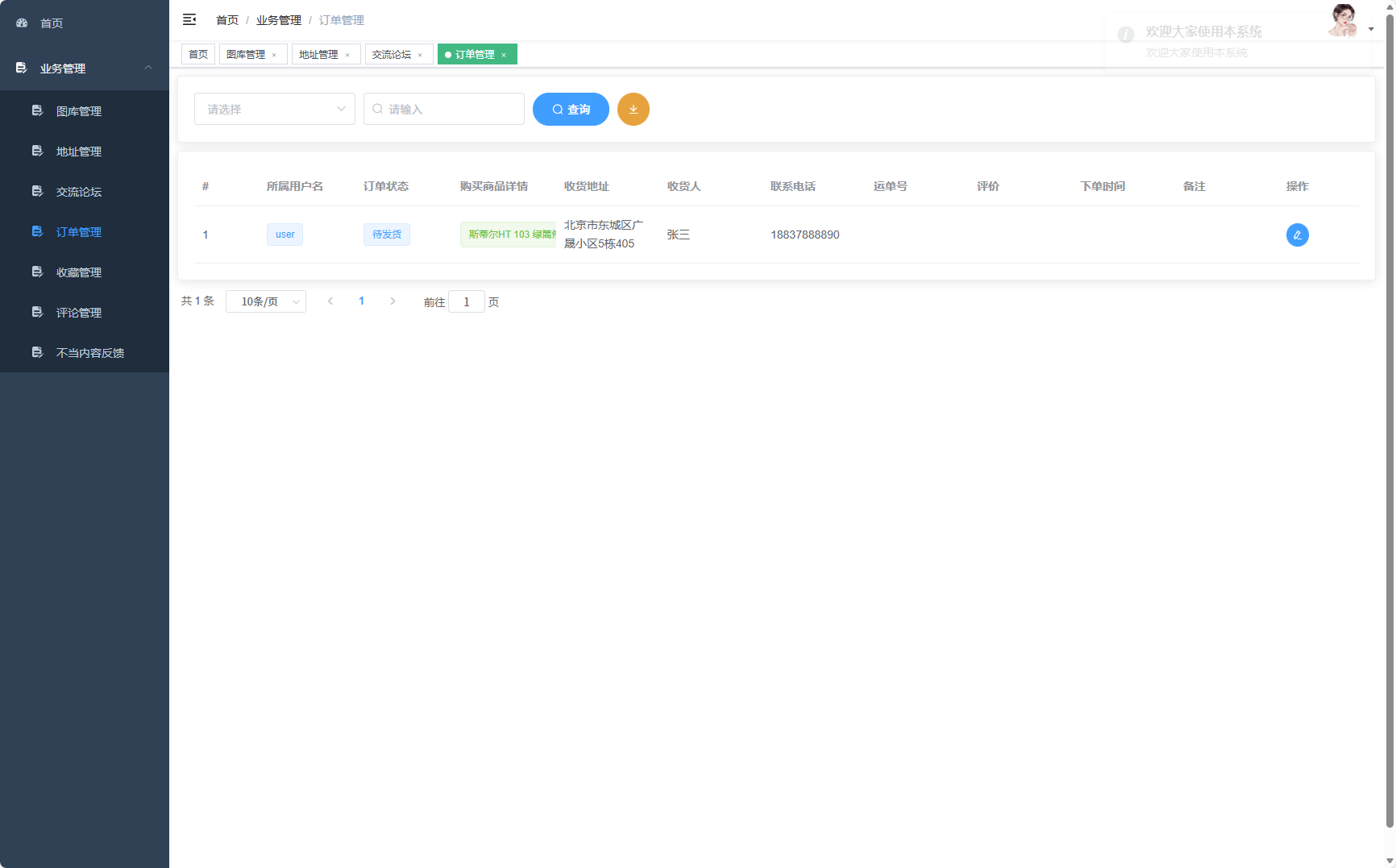The width and height of the screenshot is (1396, 868).
Task: Click the 查询 search button
Action: 571,110
